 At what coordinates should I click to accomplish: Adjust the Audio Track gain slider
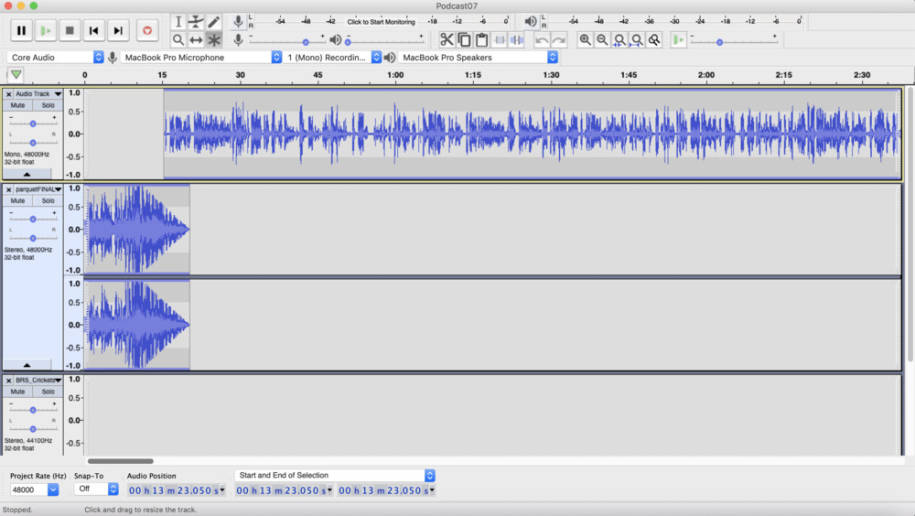coord(33,123)
